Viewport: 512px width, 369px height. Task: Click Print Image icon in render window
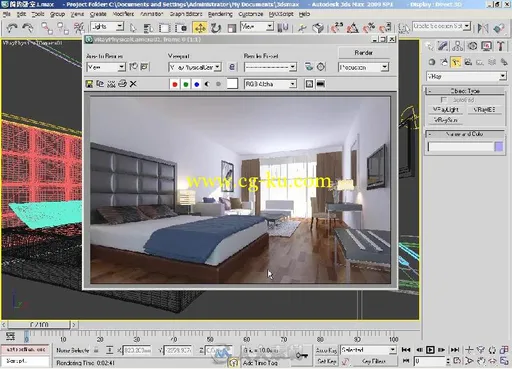pos(122,84)
